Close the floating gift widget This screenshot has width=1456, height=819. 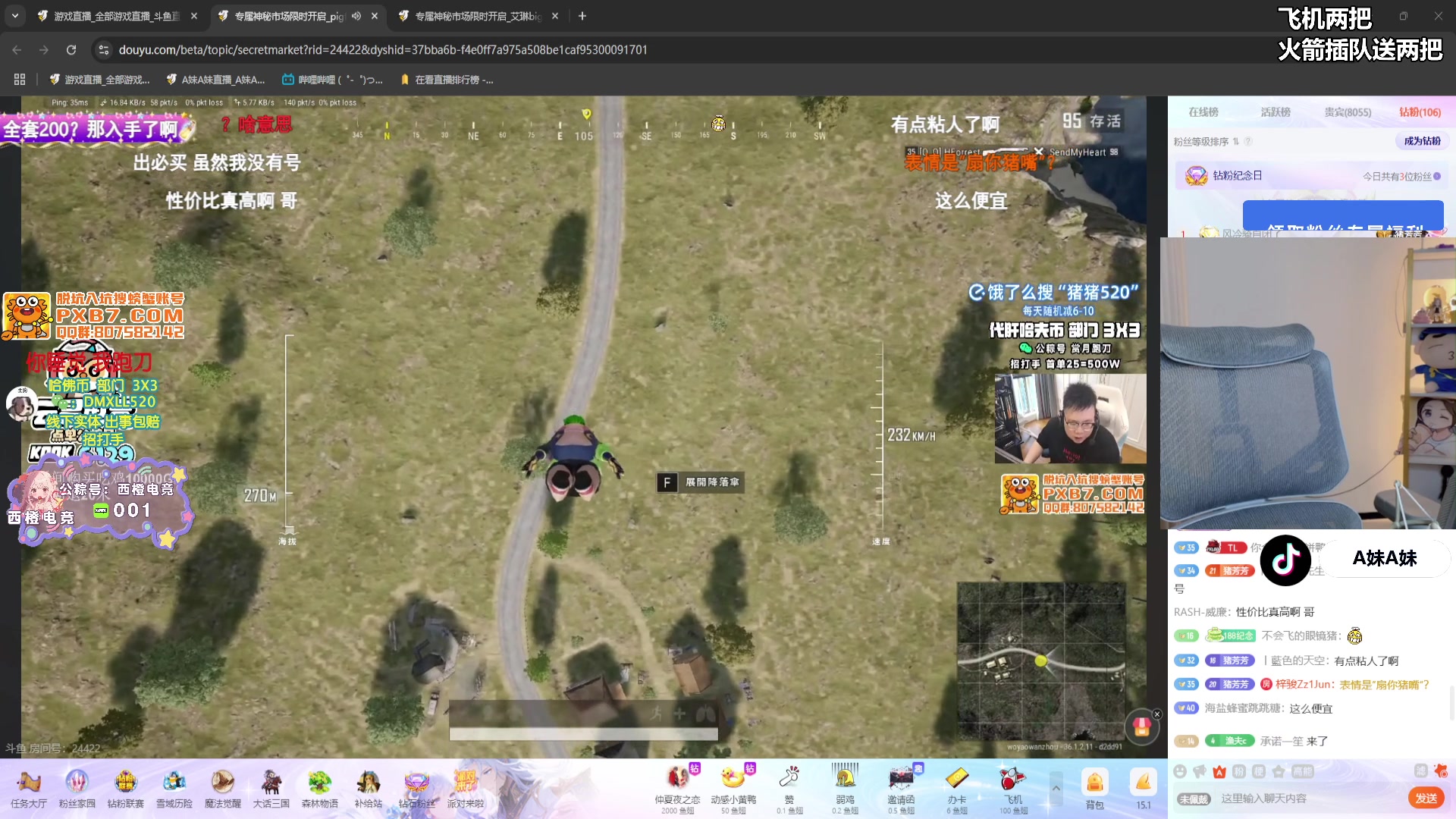pos(1157,714)
